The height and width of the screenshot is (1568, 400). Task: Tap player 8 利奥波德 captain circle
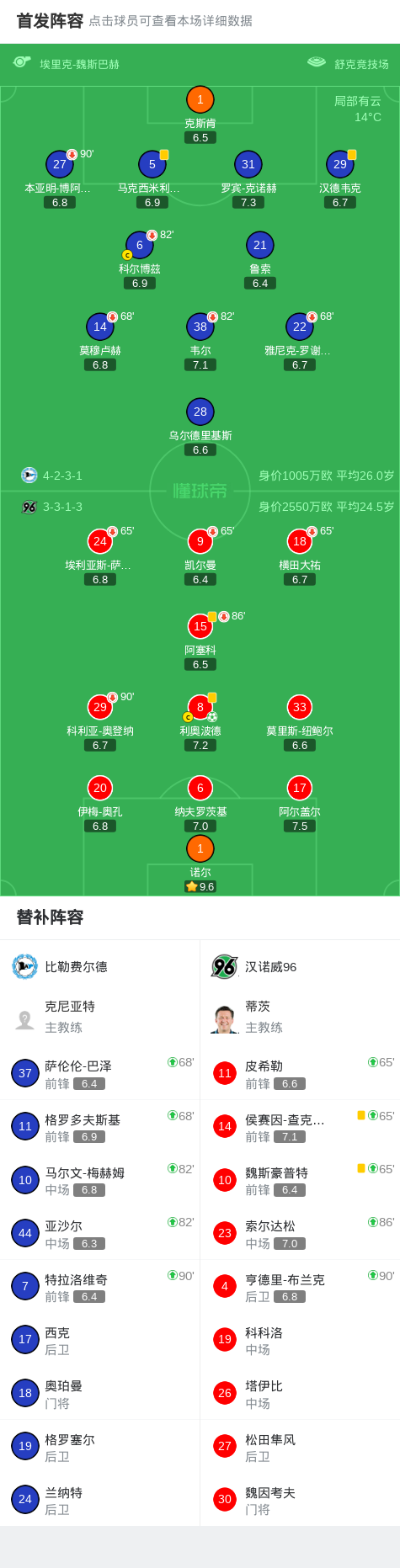click(x=200, y=707)
